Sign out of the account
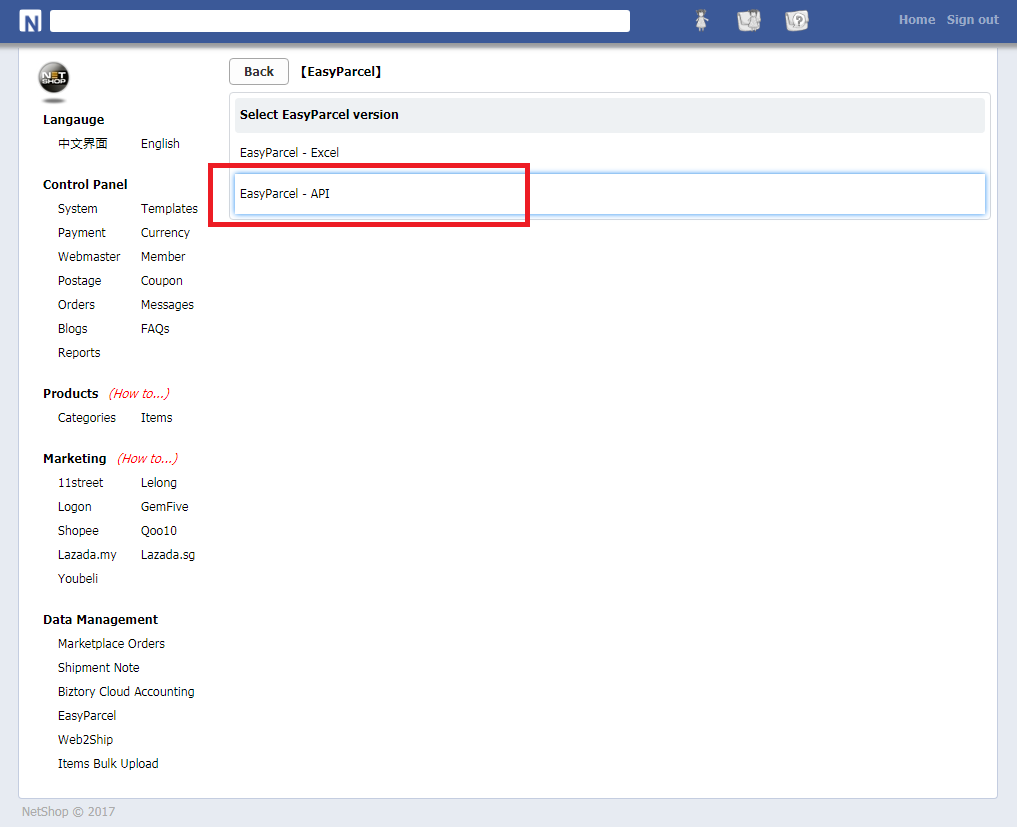The width and height of the screenshot is (1017, 827). pos(972,19)
